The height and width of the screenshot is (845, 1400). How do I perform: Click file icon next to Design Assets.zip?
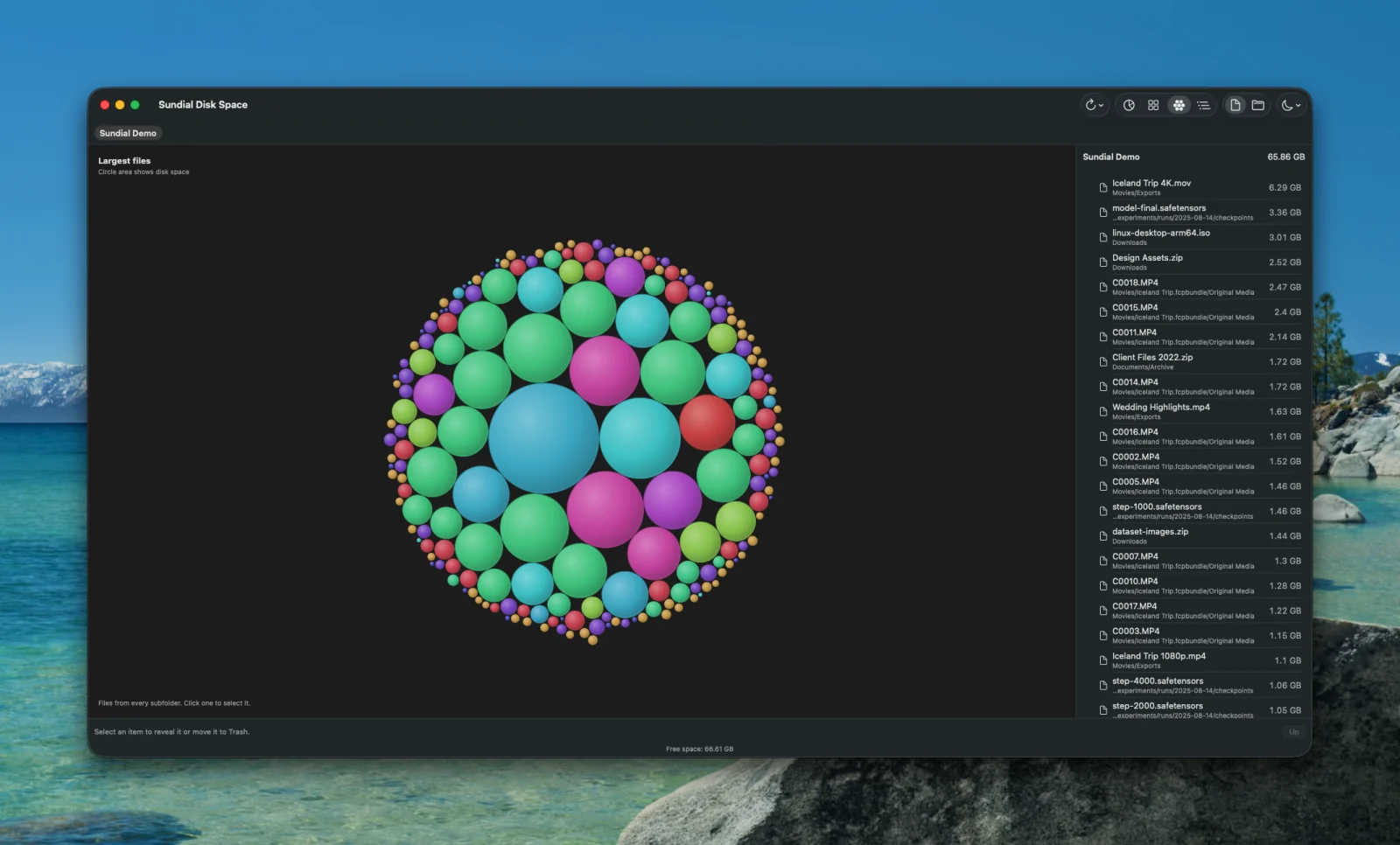[x=1103, y=262]
